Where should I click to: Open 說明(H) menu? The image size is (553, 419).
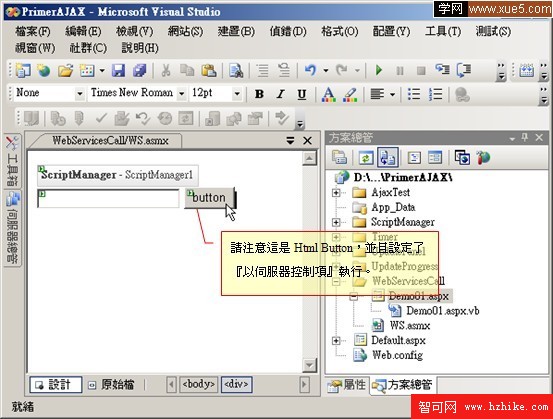click(140, 48)
